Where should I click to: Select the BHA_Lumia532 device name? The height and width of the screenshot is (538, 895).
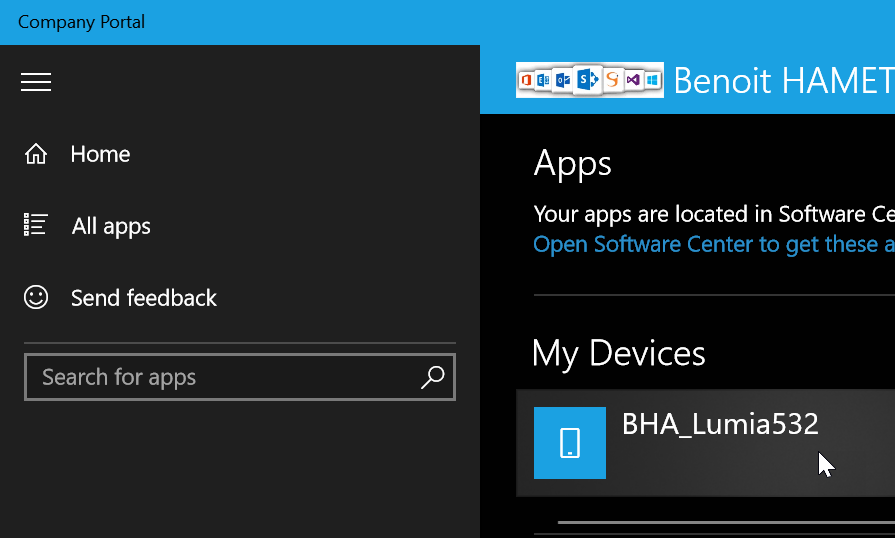click(720, 424)
